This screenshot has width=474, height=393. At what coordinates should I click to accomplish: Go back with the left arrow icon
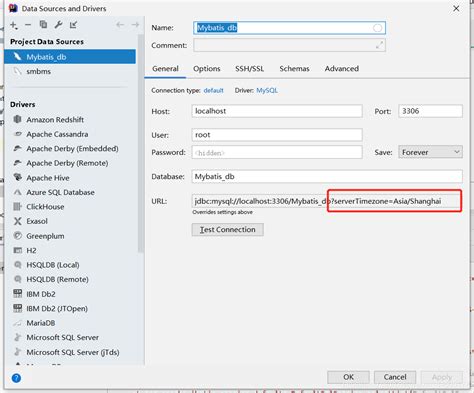(120, 25)
